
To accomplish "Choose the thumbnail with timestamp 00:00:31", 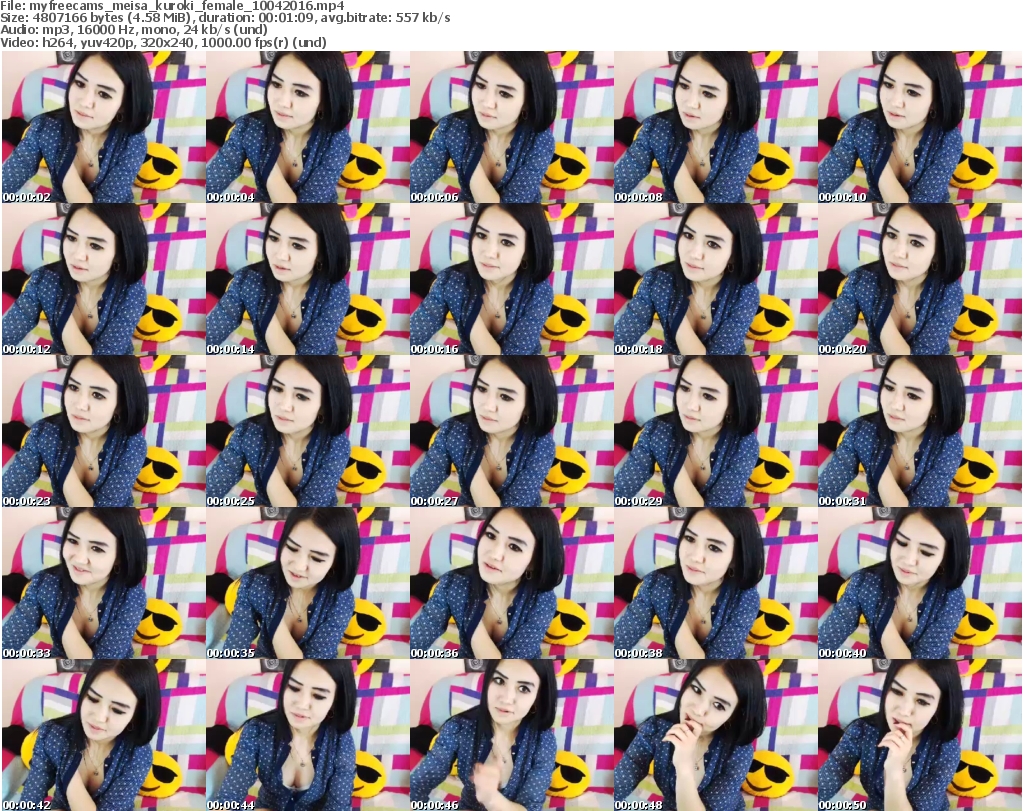I will (920, 432).
